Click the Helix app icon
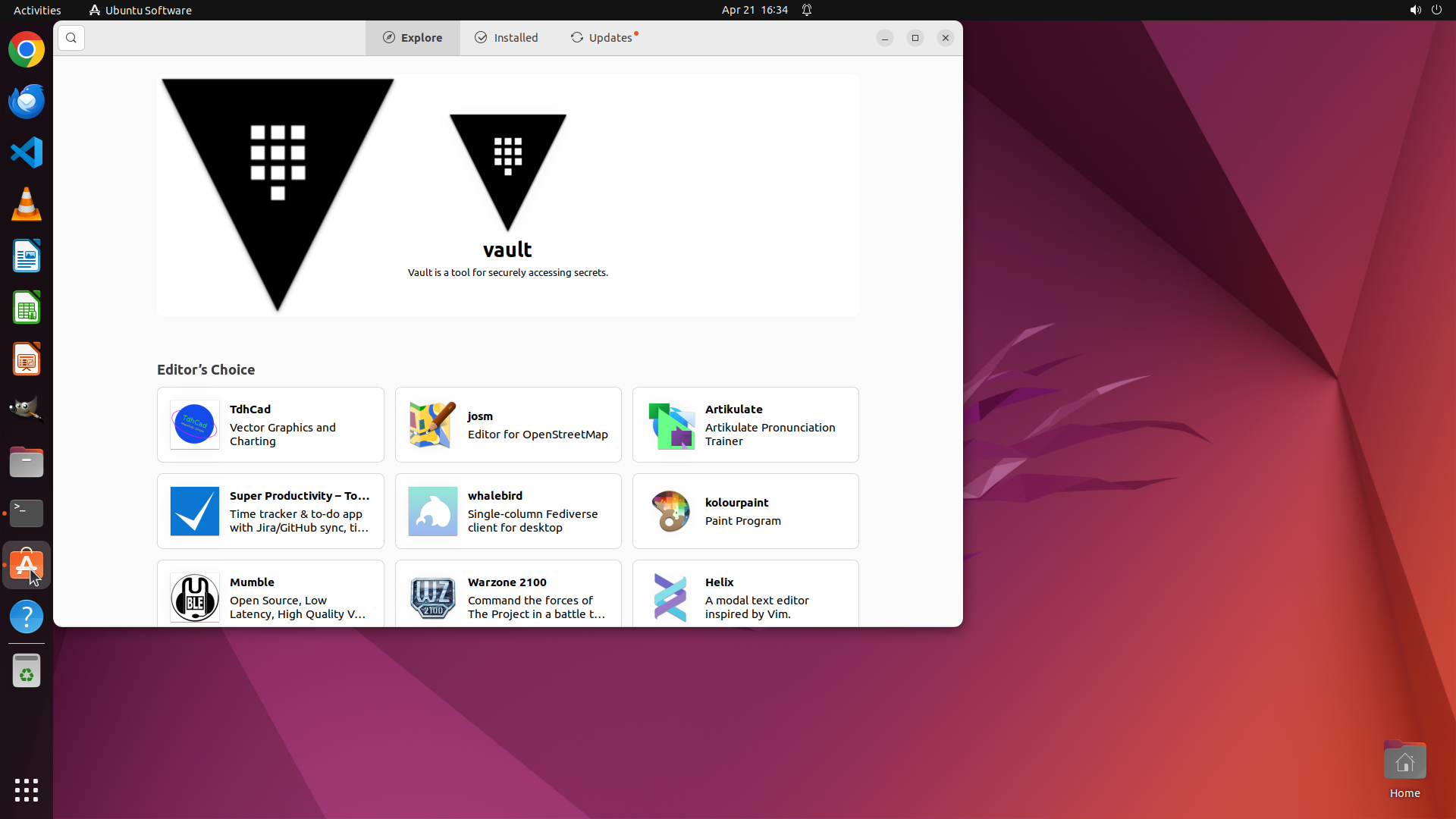 [x=670, y=598]
